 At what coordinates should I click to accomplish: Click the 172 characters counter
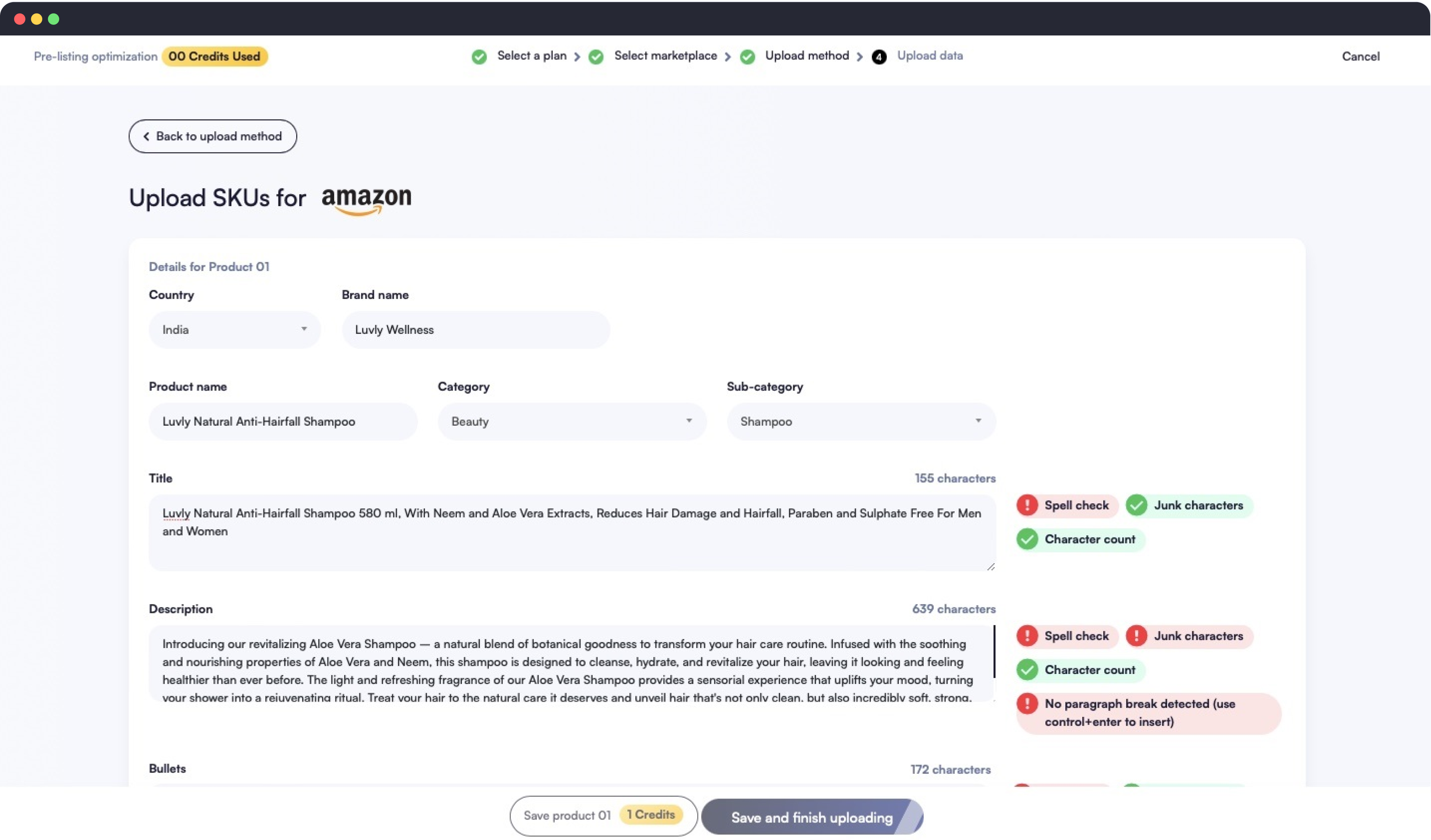pos(951,769)
